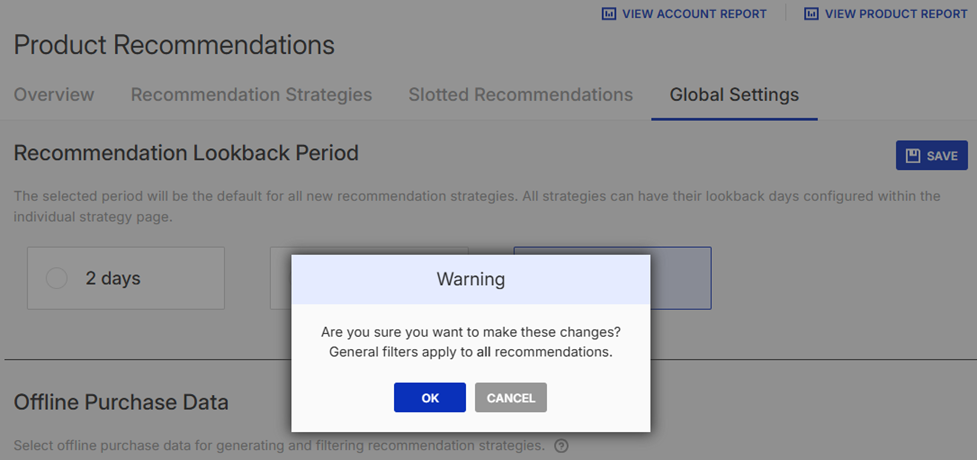Viewport: 977px width, 460px height.
Task: Click the help icon beside offline purchase description
Action: pos(562,445)
